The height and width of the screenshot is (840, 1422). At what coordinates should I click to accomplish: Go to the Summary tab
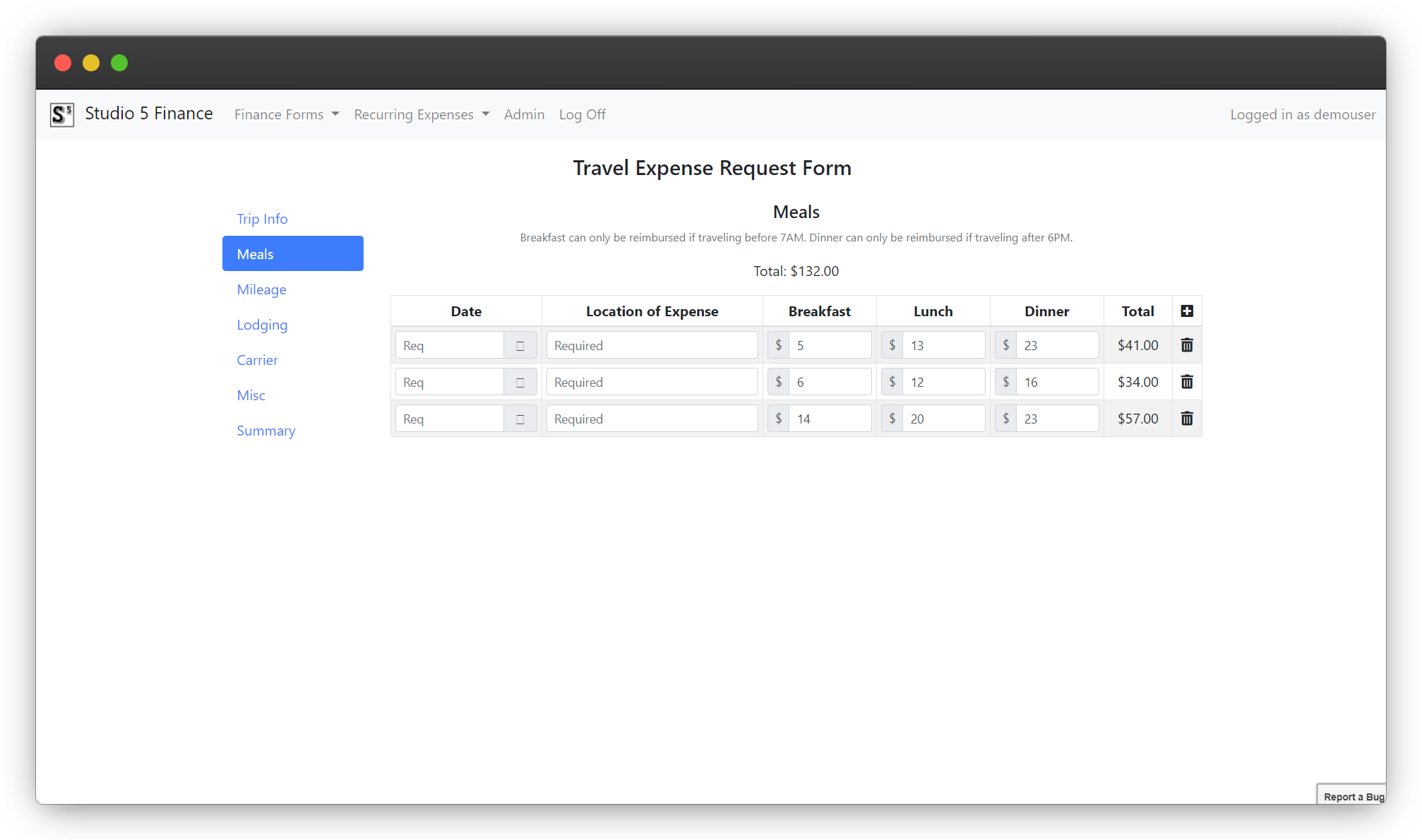click(265, 431)
